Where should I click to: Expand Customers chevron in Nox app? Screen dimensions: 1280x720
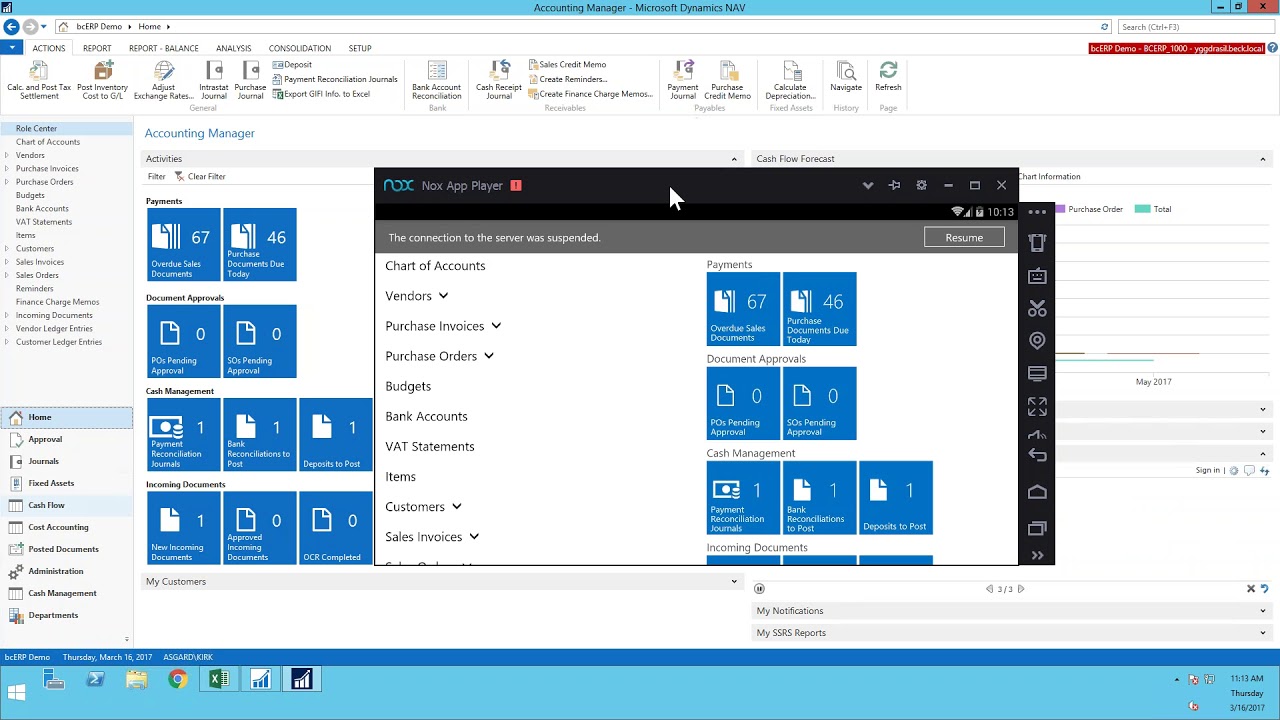pos(456,507)
